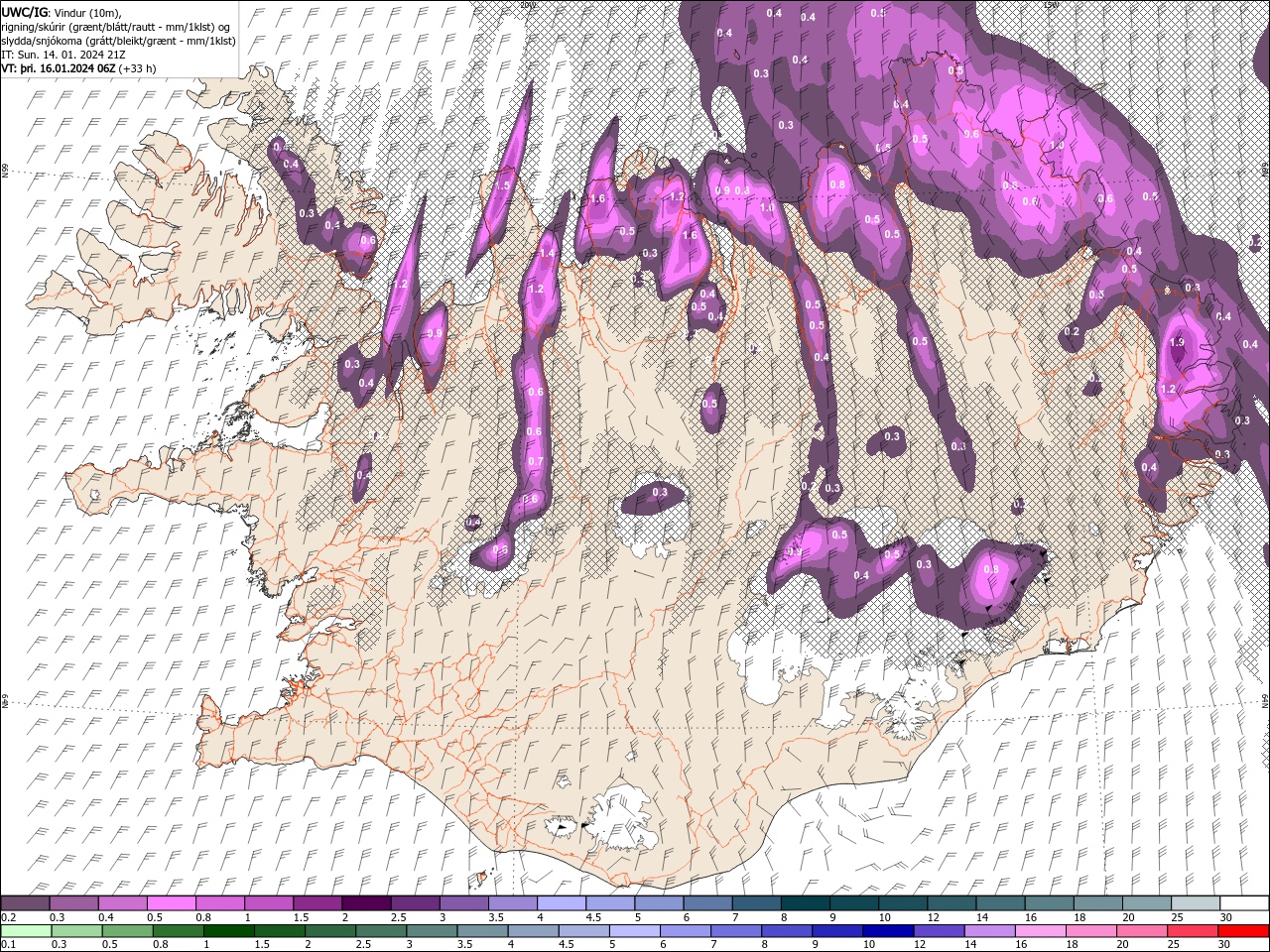Pick the pale green swatch at 0.1 in lower legend

[x=25, y=931]
